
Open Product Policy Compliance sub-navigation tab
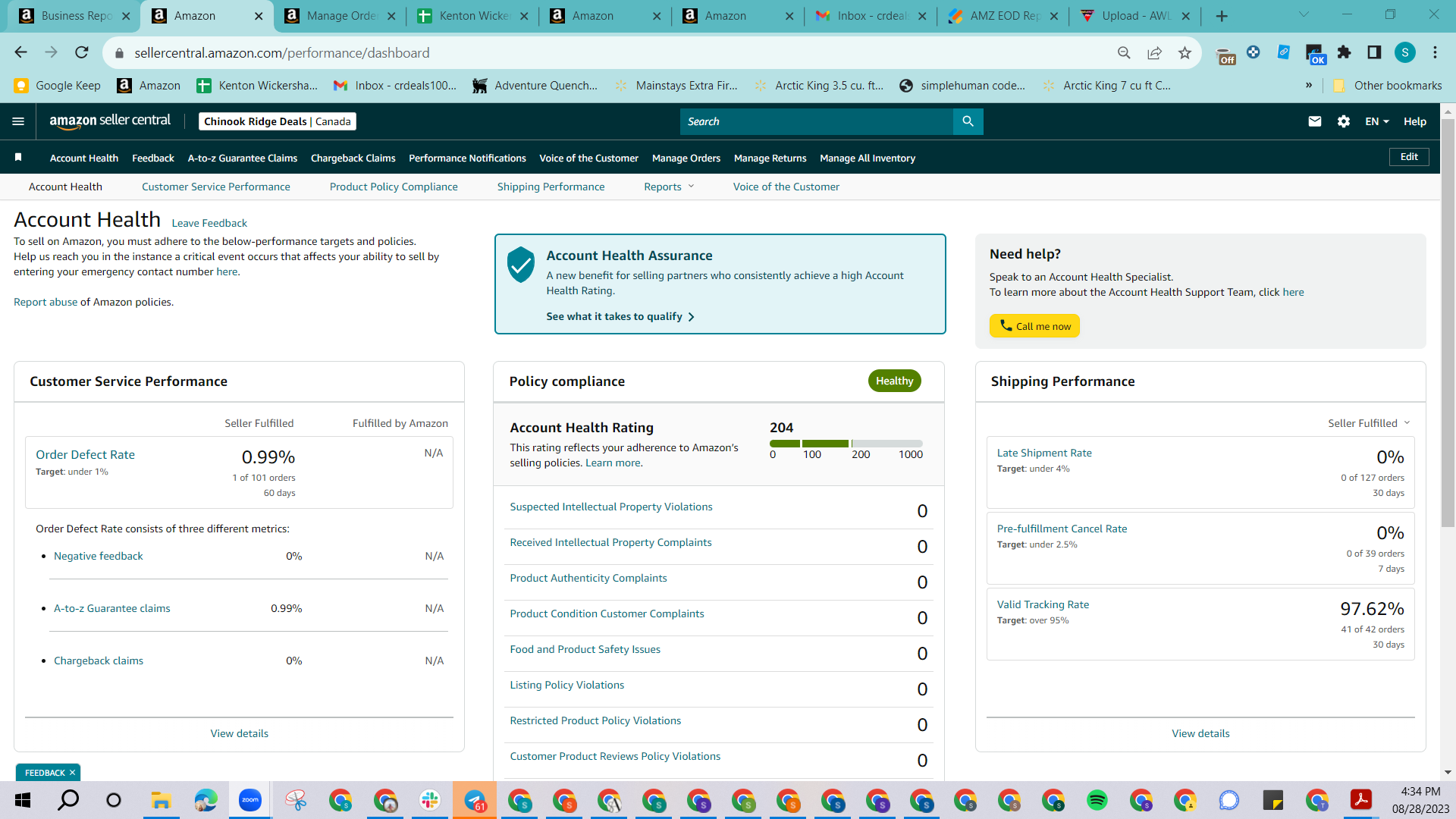point(394,187)
